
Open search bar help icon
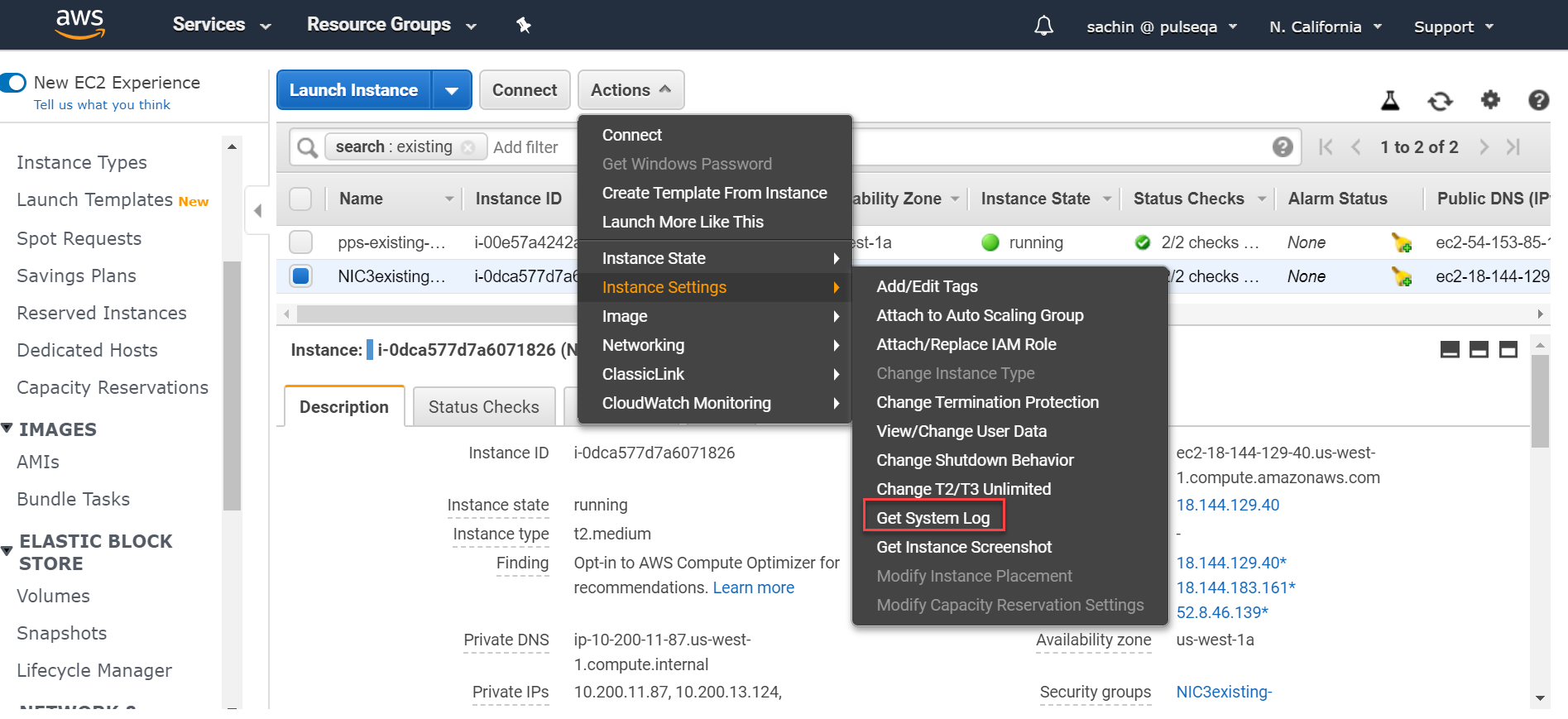[x=1283, y=147]
